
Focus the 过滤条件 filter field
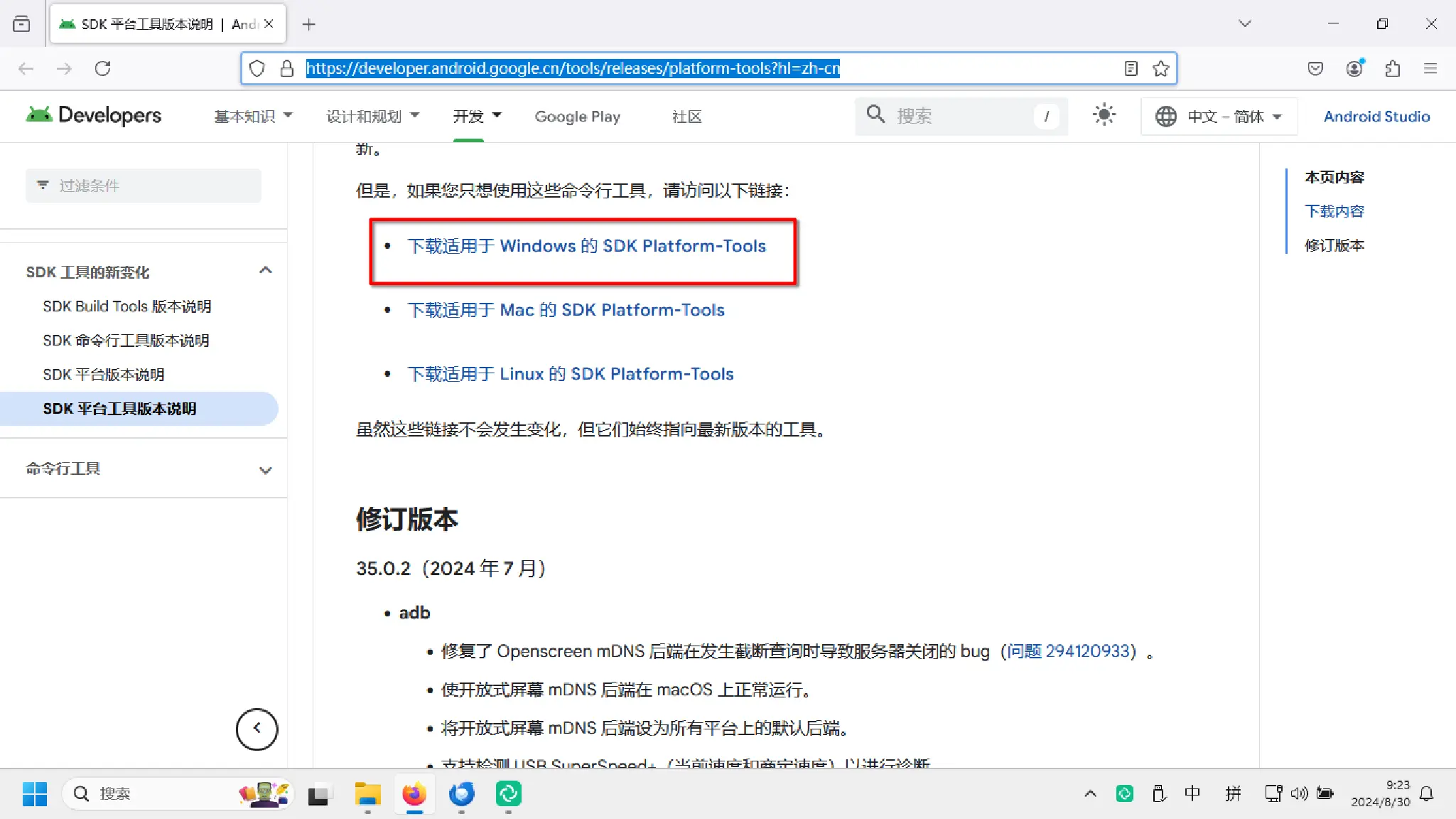point(144,186)
